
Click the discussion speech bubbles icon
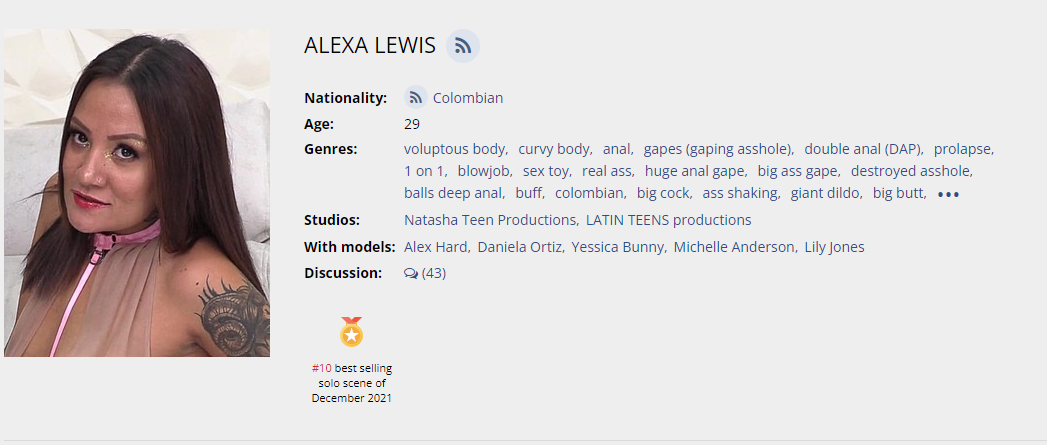410,273
